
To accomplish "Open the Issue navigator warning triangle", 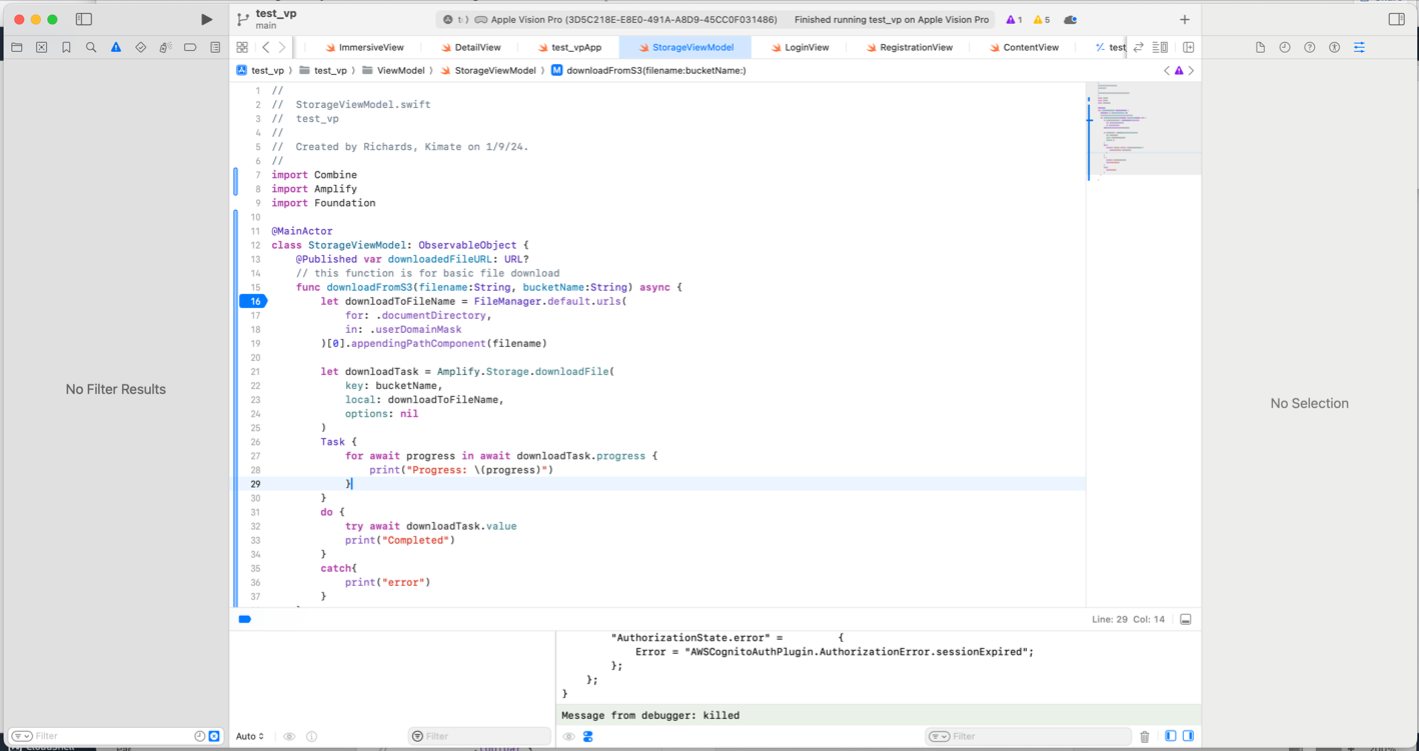I will [x=114, y=46].
